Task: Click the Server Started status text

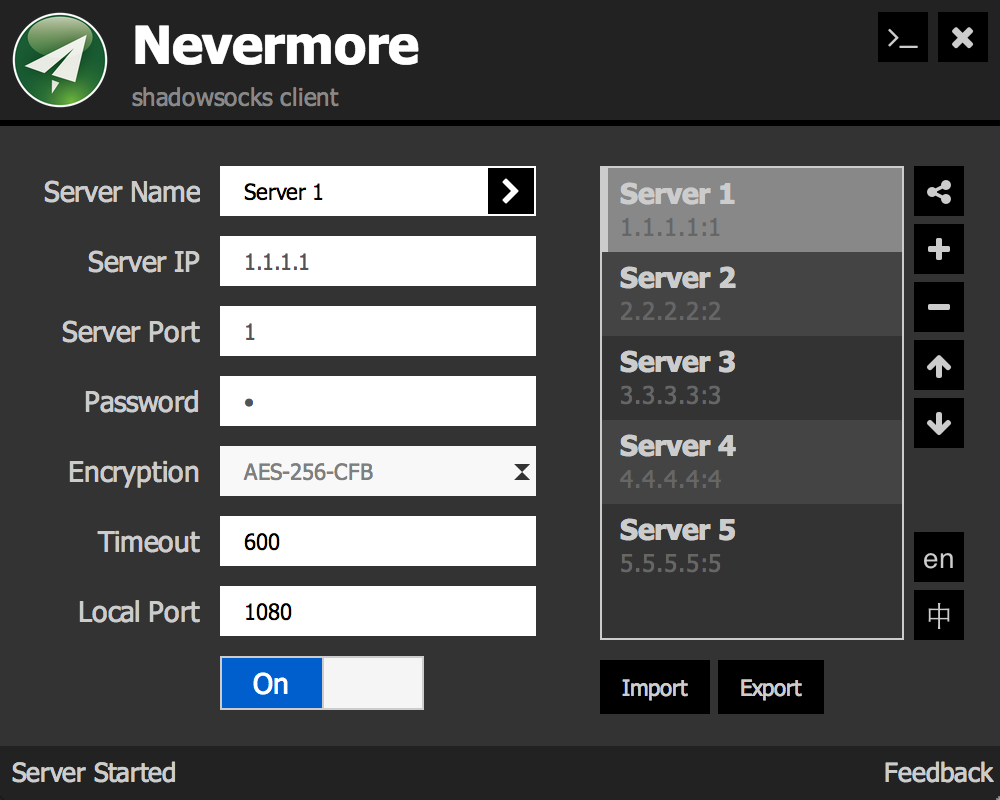Action: click(x=94, y=773)
